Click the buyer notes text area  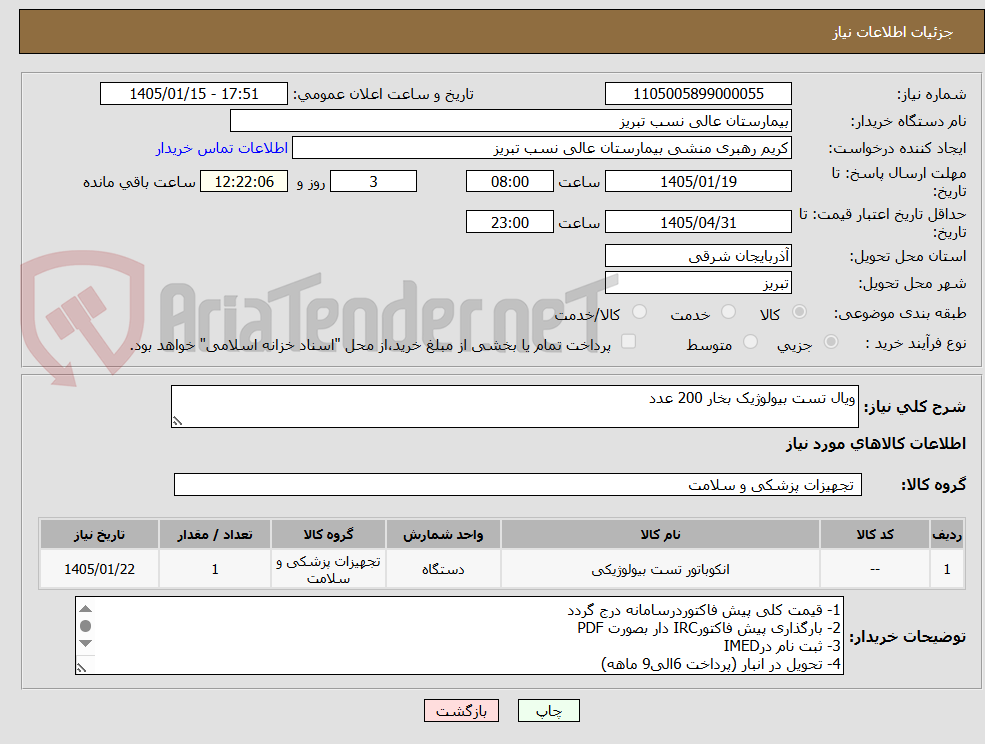coord(459,636)
